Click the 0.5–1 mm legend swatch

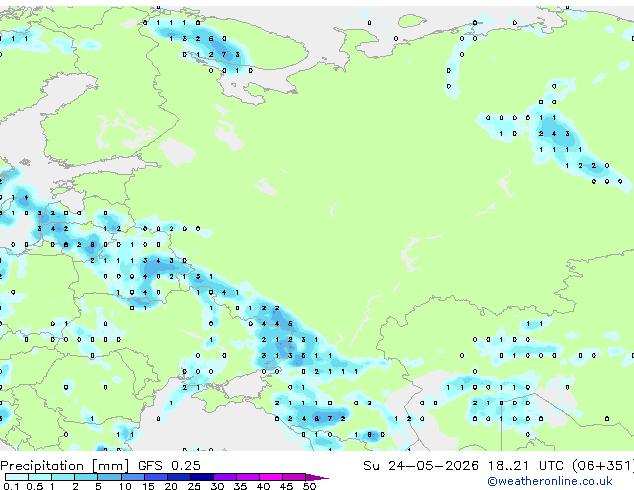(40, 477)
